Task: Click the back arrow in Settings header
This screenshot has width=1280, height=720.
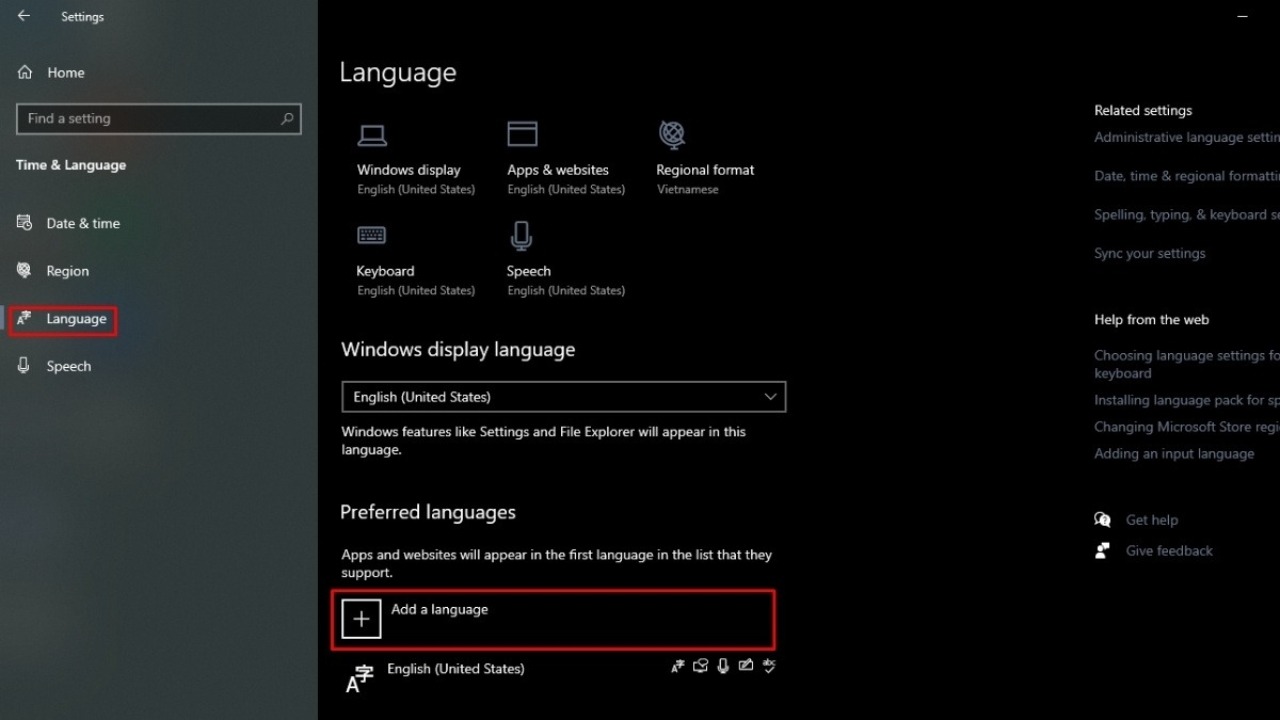Action: 24,16
